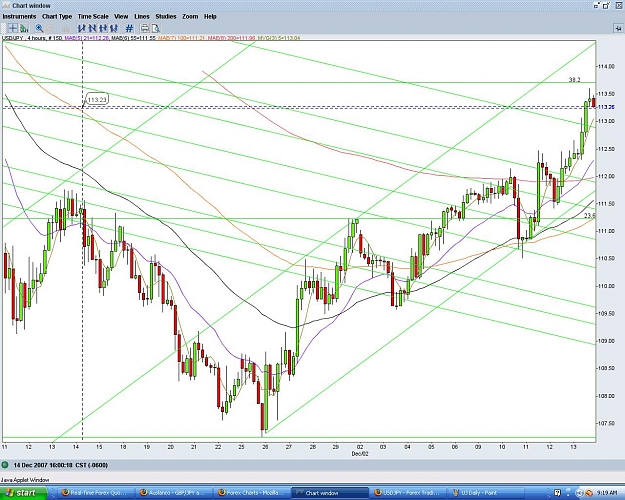625x500 pixels.
Task: Click the 23.6 Fibonacci level label
Action: (x=590, y=215)
